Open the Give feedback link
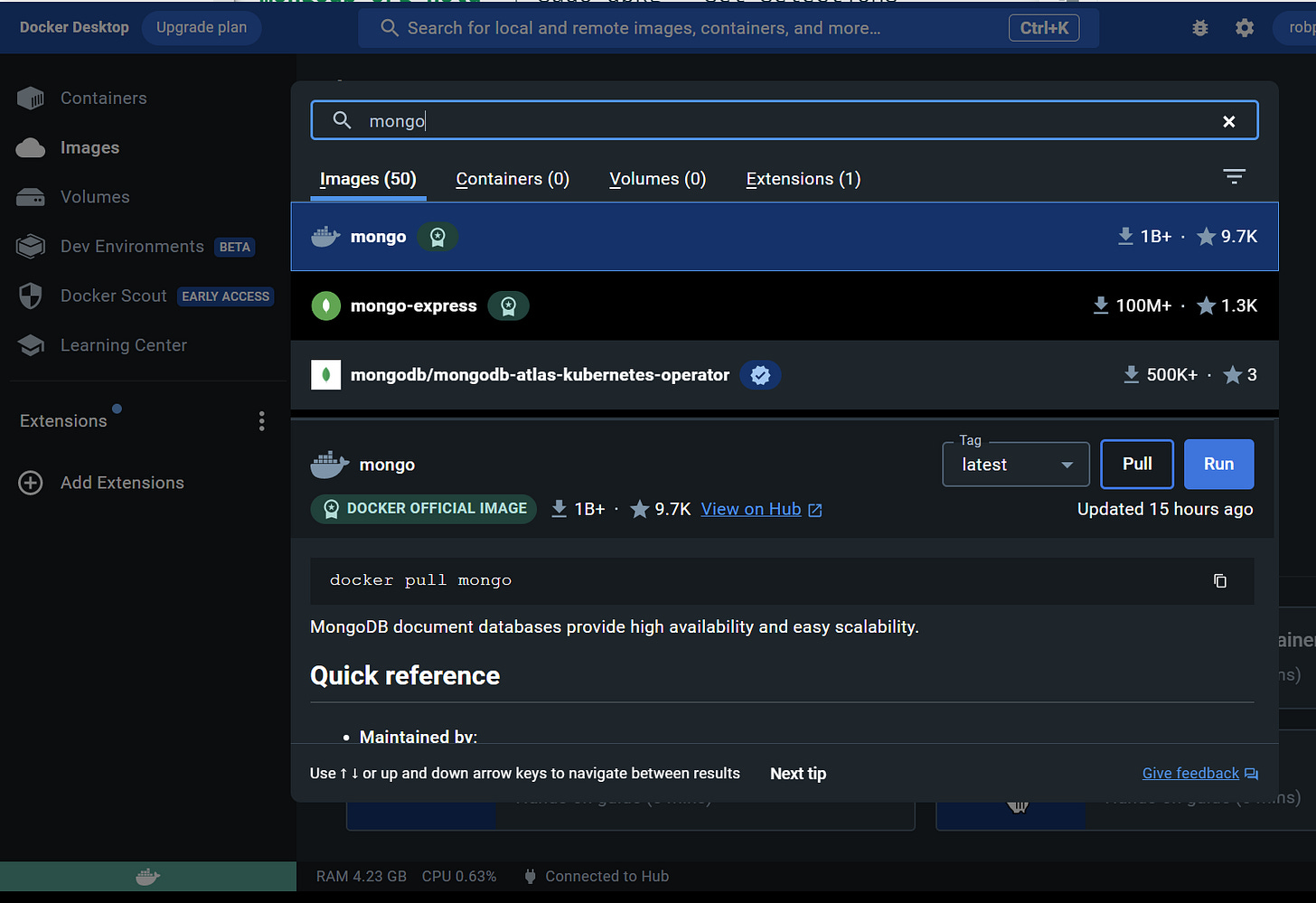This screenshot has height=903, width=1316. tap(1190, 774)
